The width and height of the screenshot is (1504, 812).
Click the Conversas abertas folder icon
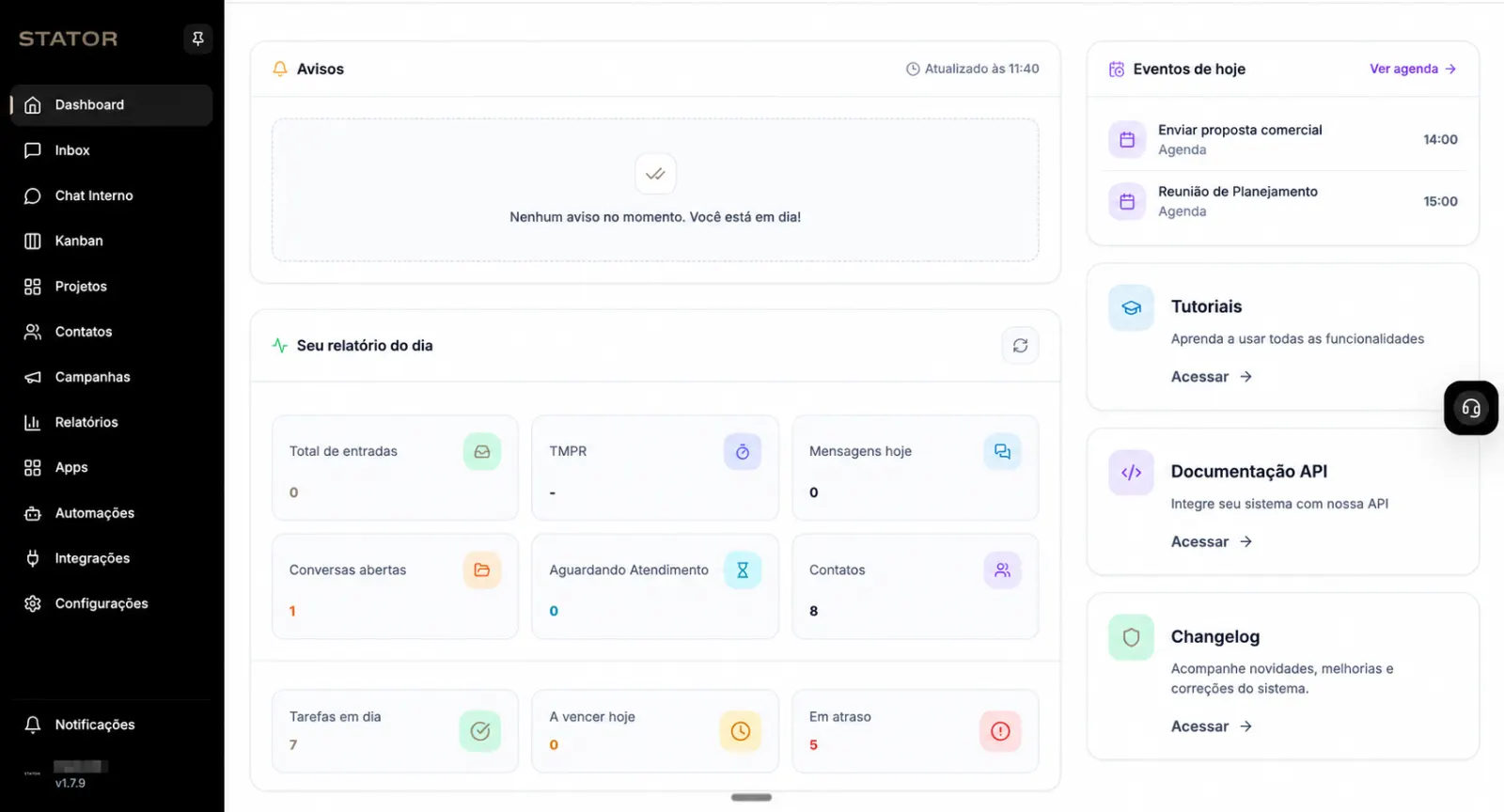482,570
